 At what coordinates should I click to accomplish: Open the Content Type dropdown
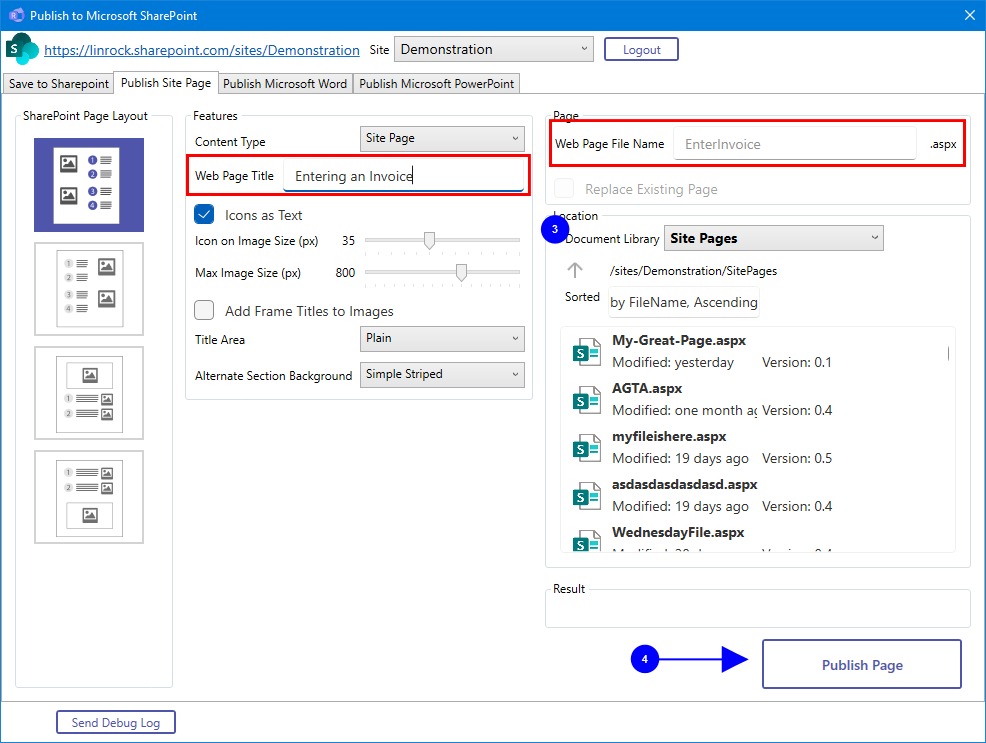click(441, 138)
